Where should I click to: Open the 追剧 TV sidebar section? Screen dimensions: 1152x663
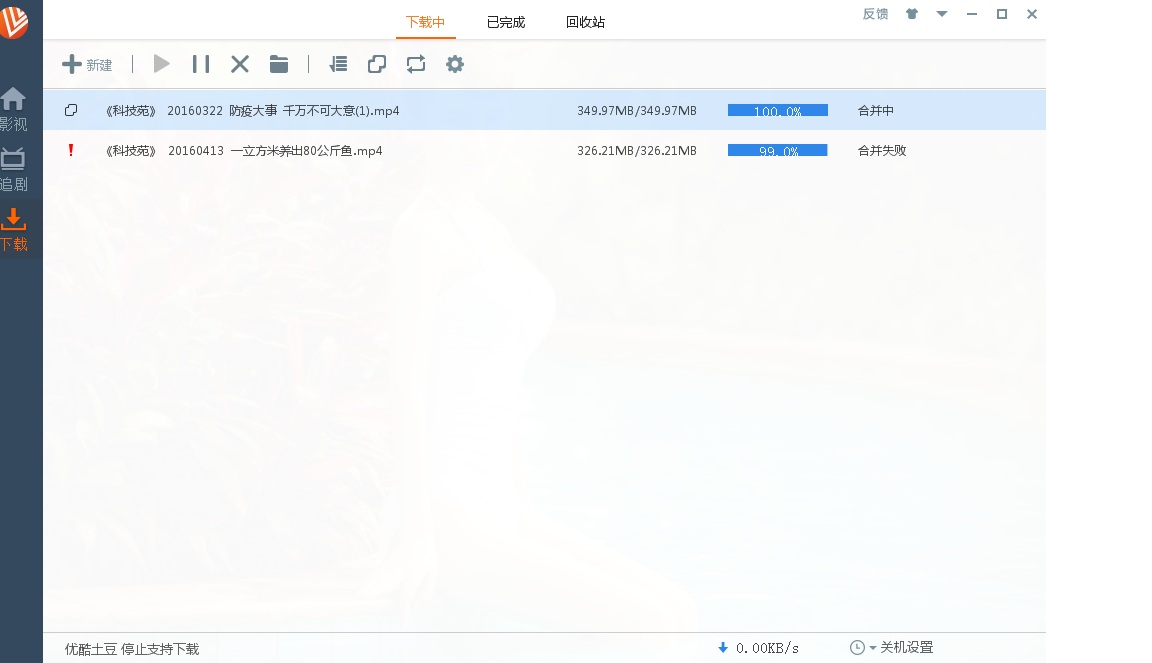13,168
